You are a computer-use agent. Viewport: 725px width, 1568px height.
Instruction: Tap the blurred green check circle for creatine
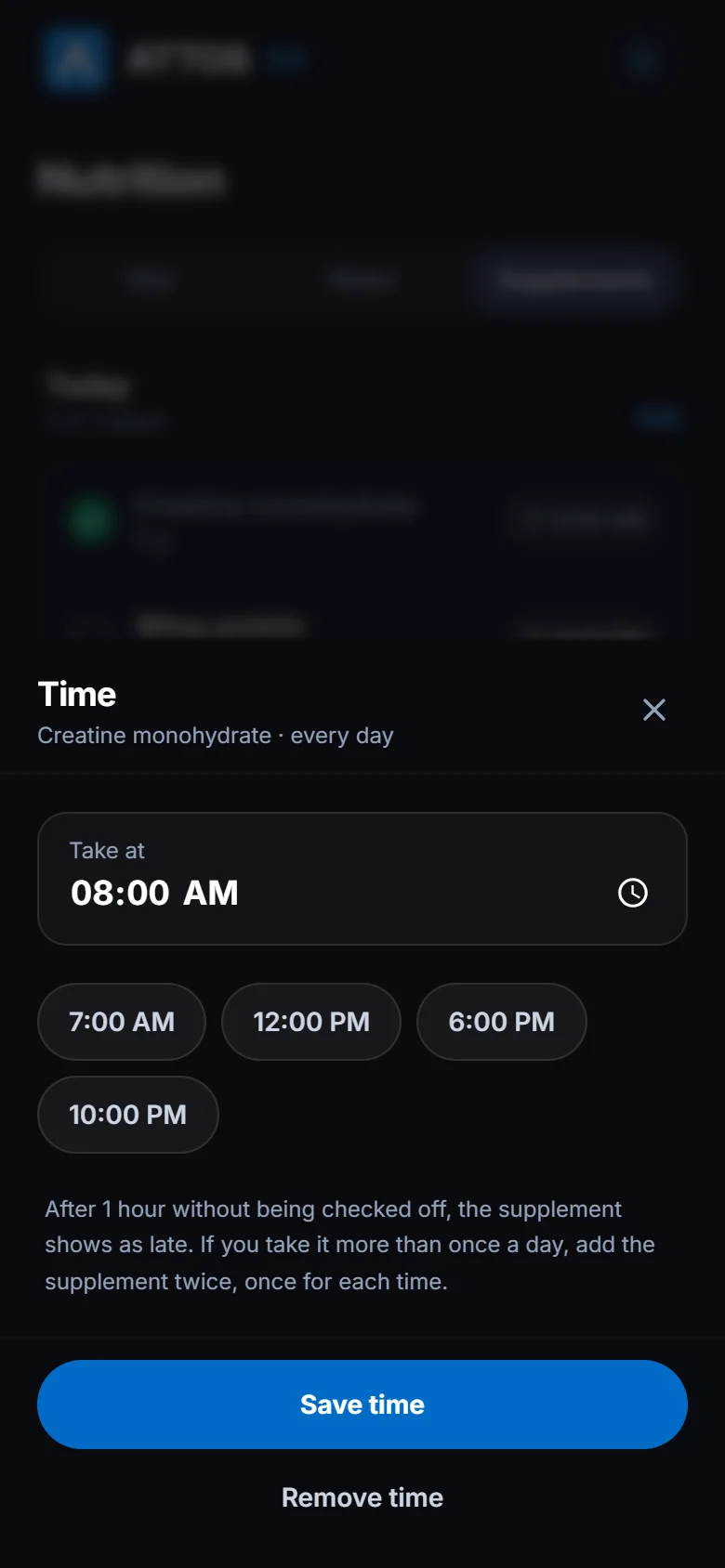pyautogui.click(x=91, y=519)
